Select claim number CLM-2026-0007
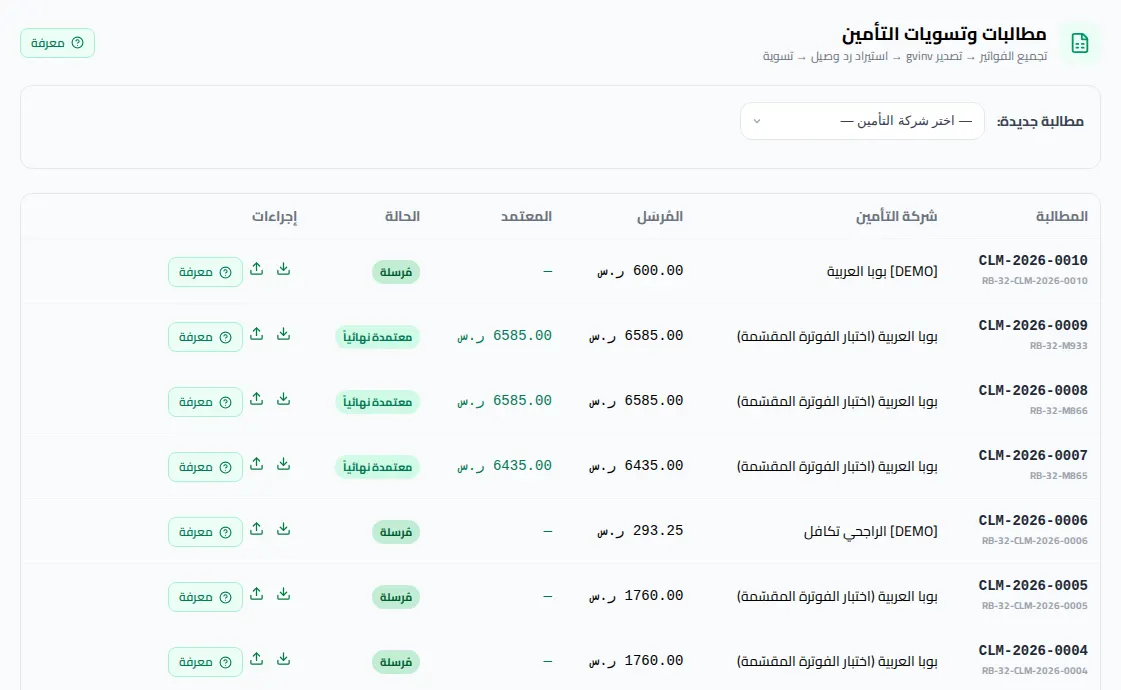 1033,455
